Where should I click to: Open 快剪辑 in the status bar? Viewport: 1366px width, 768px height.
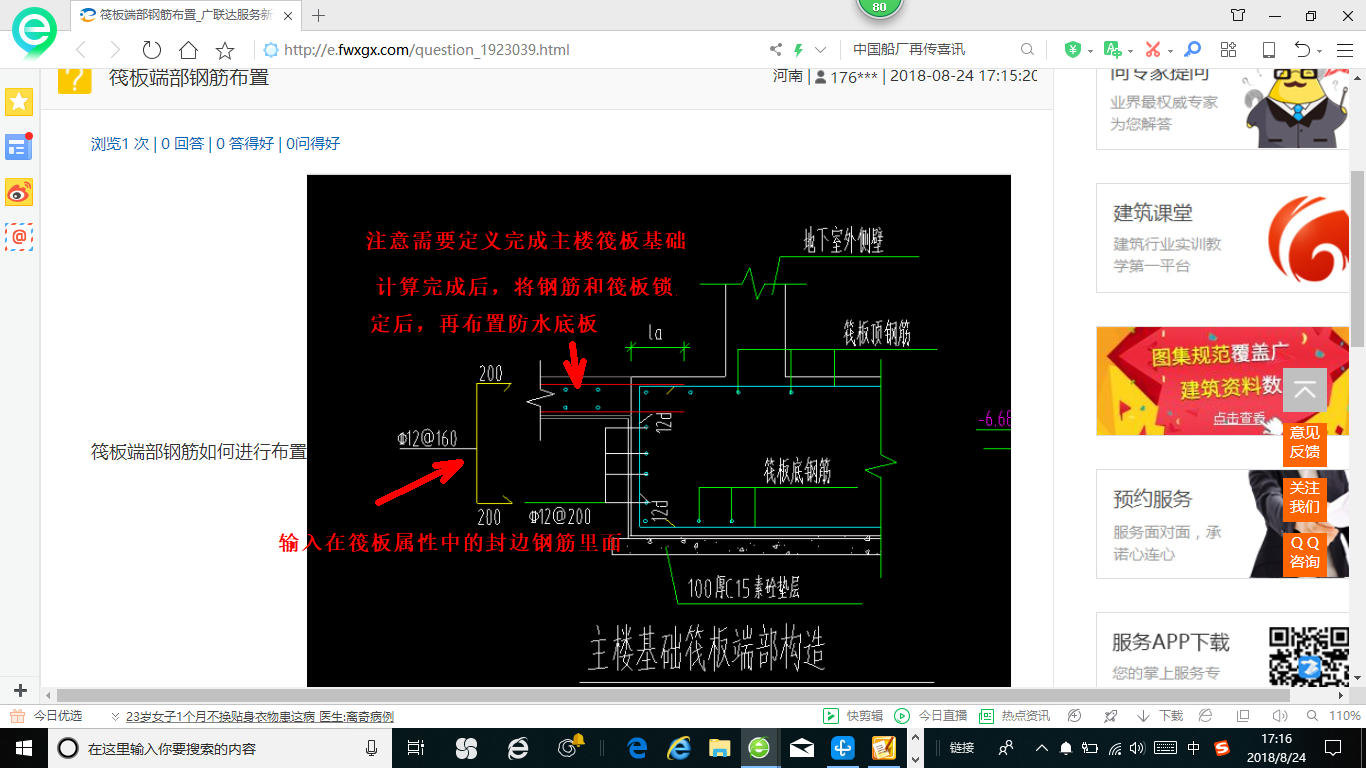click(853, 716)
